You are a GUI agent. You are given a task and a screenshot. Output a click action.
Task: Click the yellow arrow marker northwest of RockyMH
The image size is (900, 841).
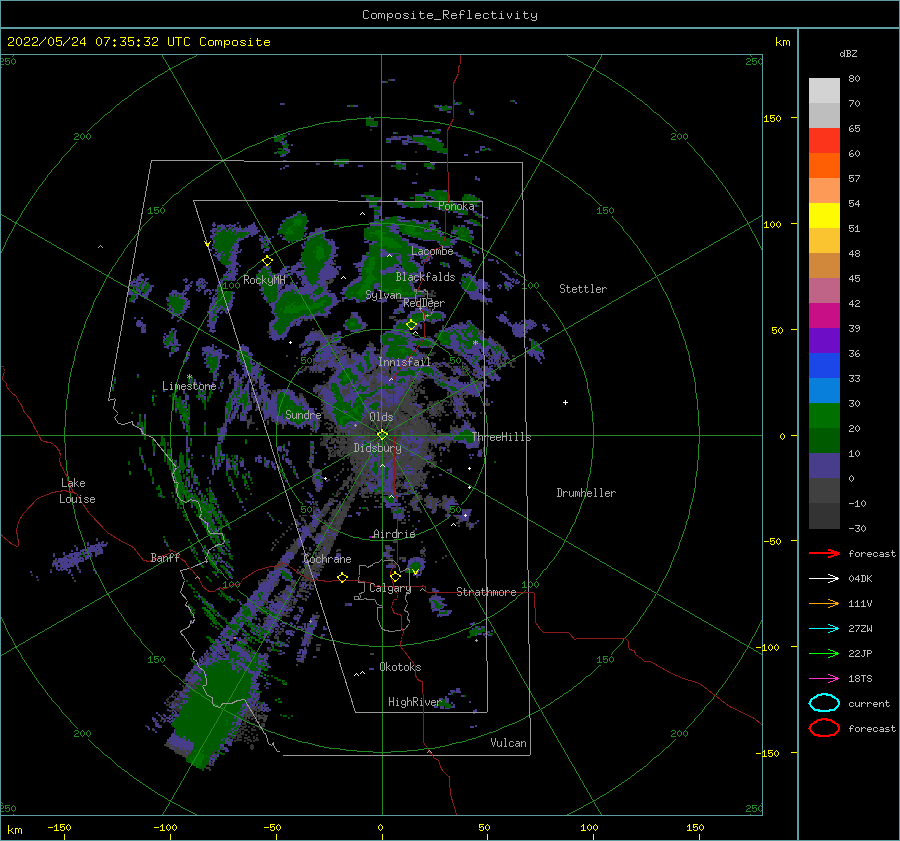[x=208, y=244]
